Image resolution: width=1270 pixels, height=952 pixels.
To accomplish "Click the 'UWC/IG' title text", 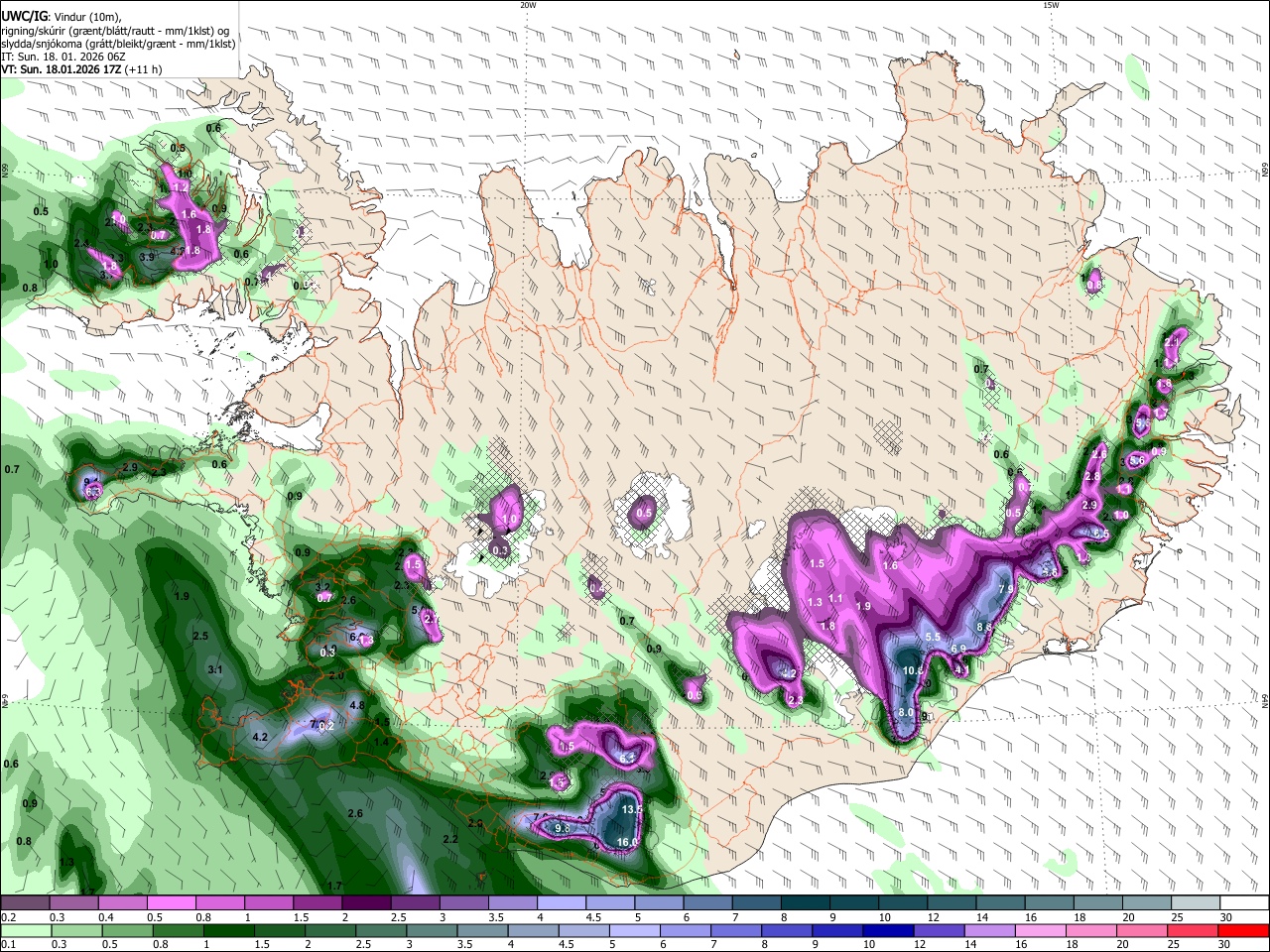I will point(23,15).
